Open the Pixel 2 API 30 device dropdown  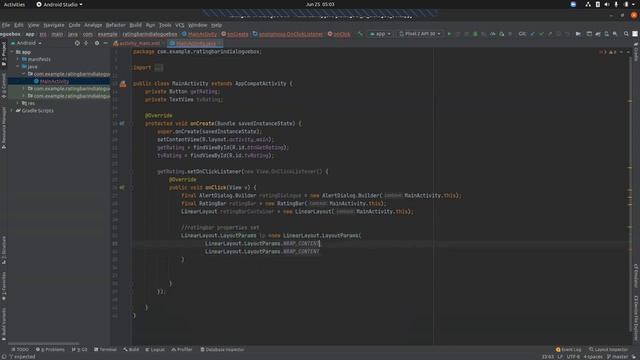pyautogui.click(x=420, y=34)
